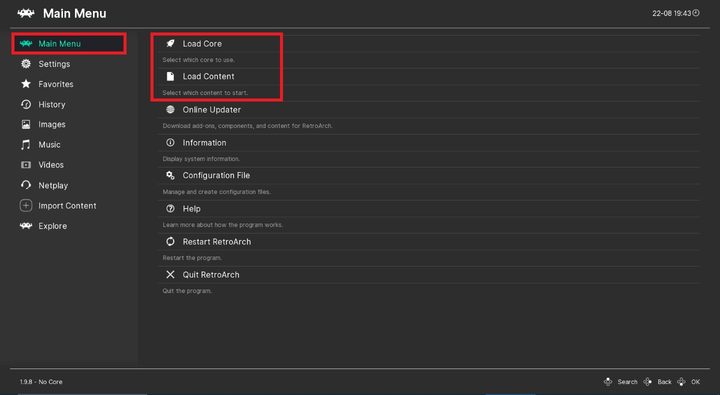Viewport: 720px width, 395px height.
Task: Click the Load Content file icon
Action: point(170,76)
